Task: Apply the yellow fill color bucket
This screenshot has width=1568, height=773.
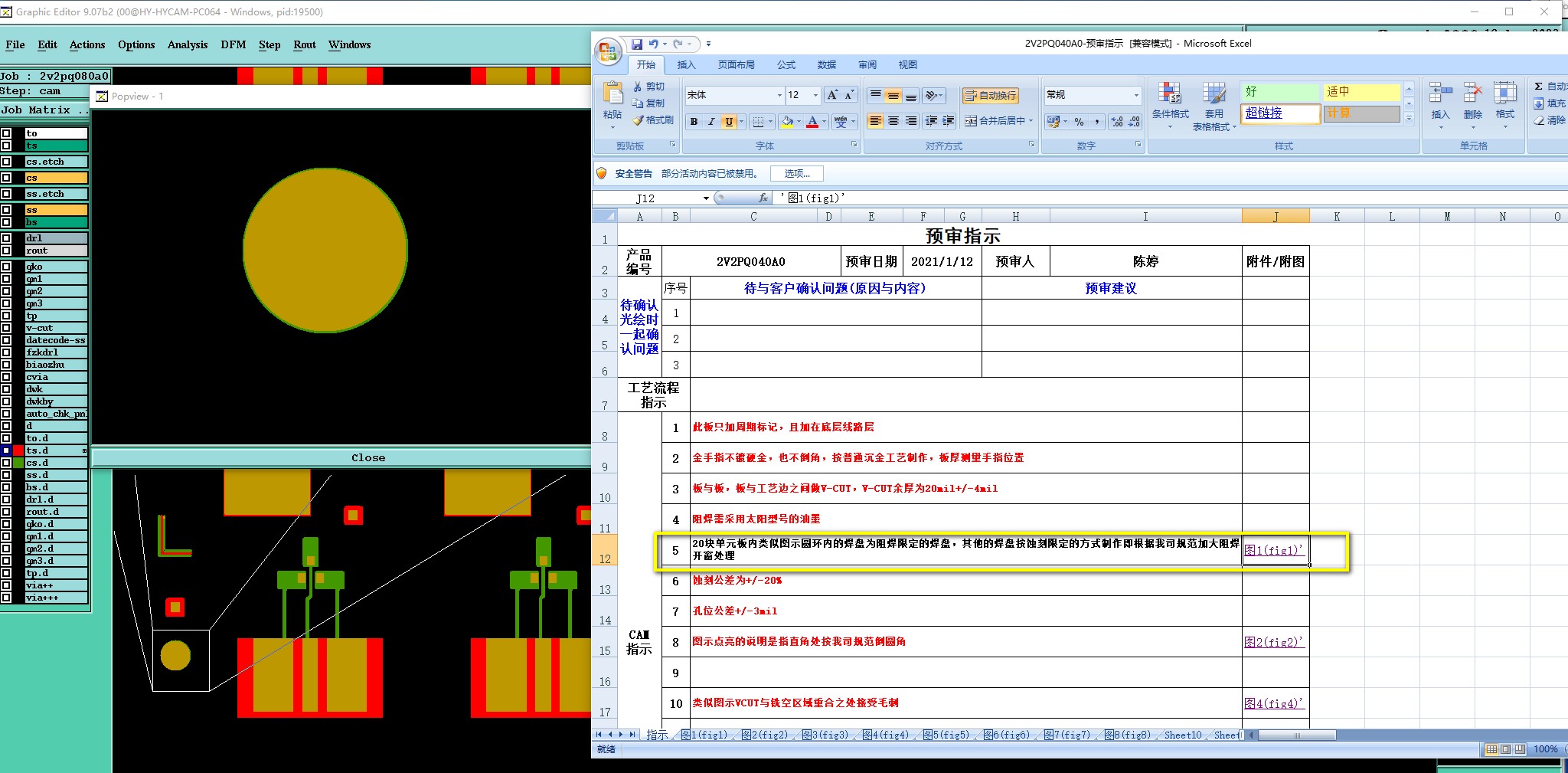Action: click(787, 122)
